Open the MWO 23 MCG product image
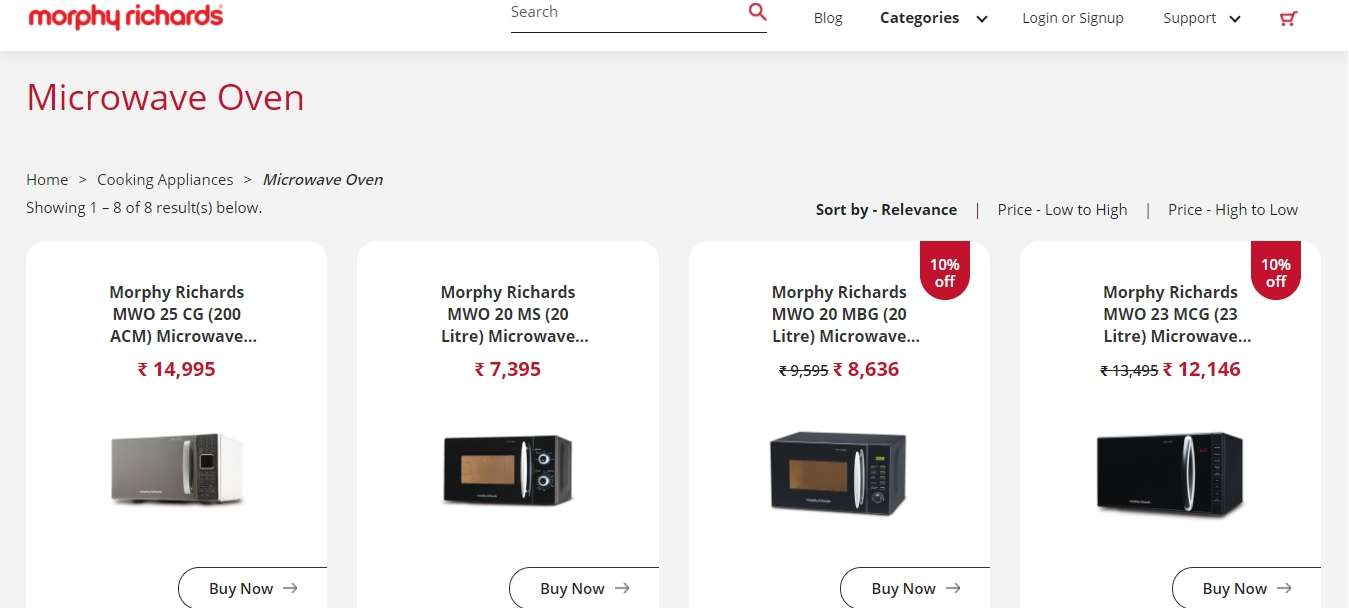The height and width of the screenshot is (608, 1349). click(x=1169, y=474)
